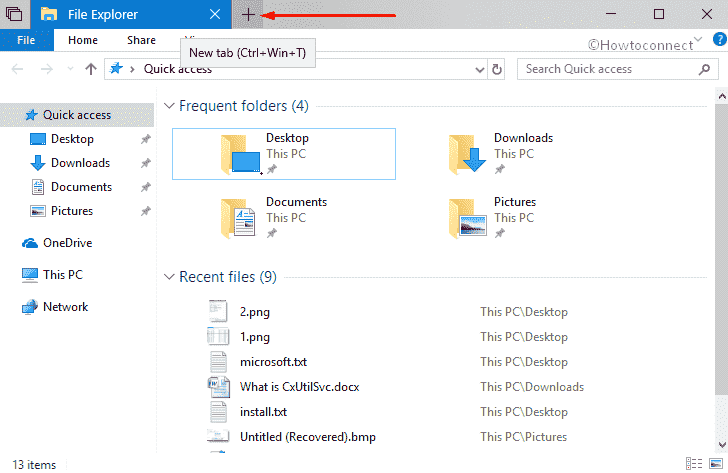Switch to the Home ribbon tab

click(83, 40)
